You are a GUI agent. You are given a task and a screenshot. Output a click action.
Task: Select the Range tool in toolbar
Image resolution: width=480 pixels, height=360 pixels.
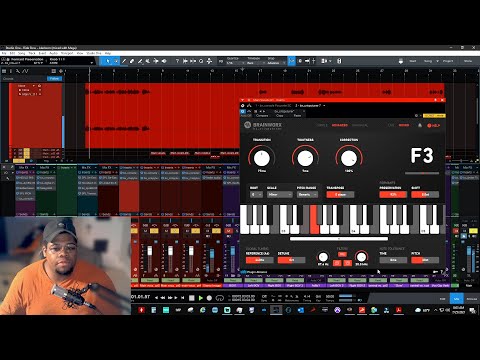[116, 61]
